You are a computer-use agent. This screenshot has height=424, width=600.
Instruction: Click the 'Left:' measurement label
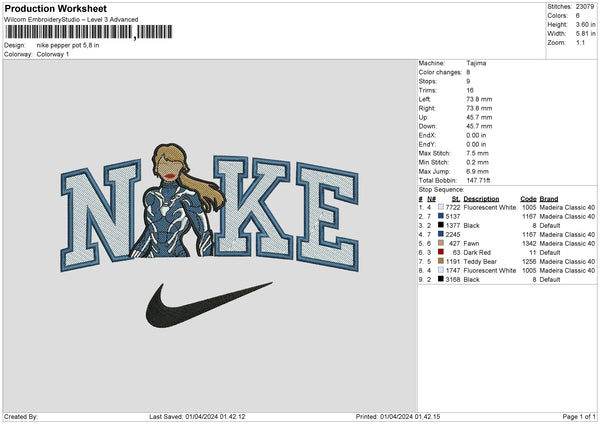pyautogui.click(x=425, y=99)
